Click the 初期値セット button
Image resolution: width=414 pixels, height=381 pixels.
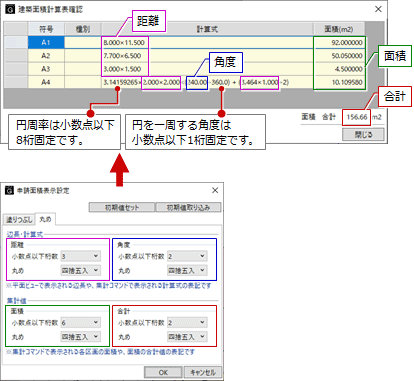[122, 207]
